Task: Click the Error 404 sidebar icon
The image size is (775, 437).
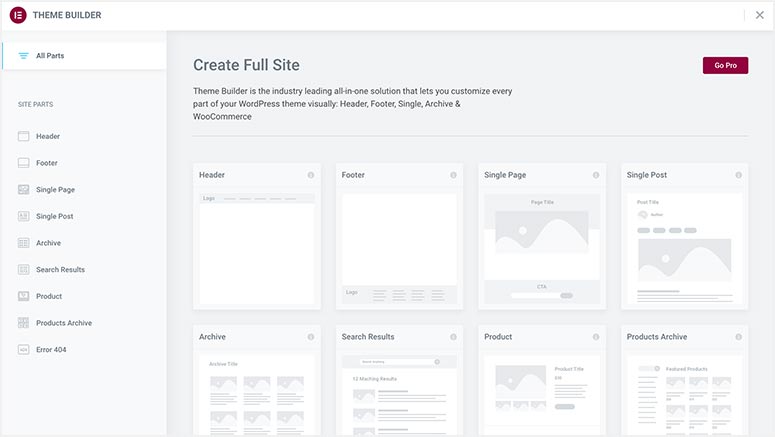Action: (x=23, y=350)
